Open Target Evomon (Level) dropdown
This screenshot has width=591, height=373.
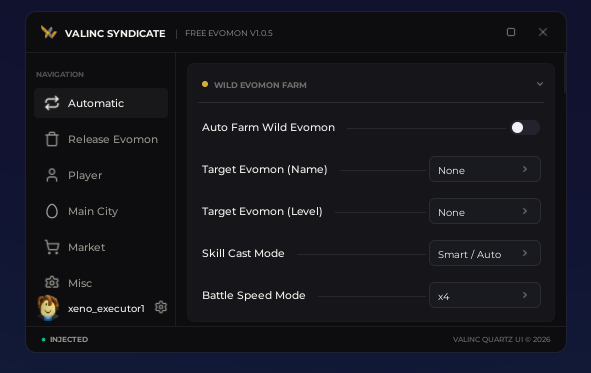pos(485,211)
